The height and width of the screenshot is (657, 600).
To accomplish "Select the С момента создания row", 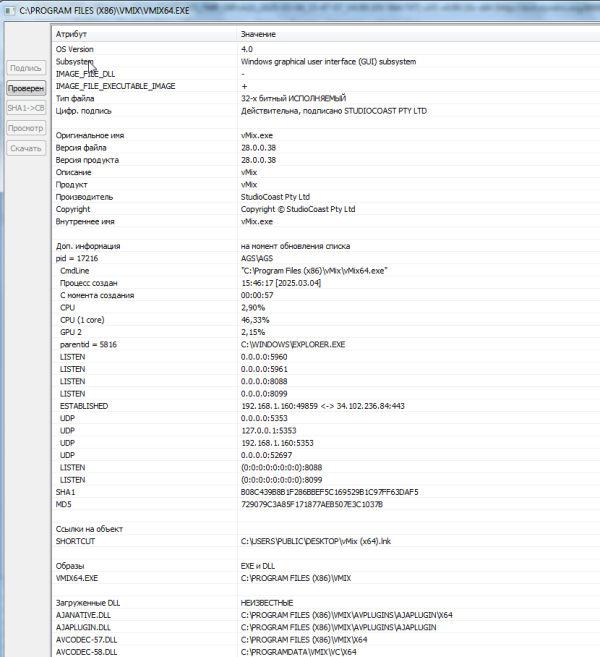I will [326, 295].
